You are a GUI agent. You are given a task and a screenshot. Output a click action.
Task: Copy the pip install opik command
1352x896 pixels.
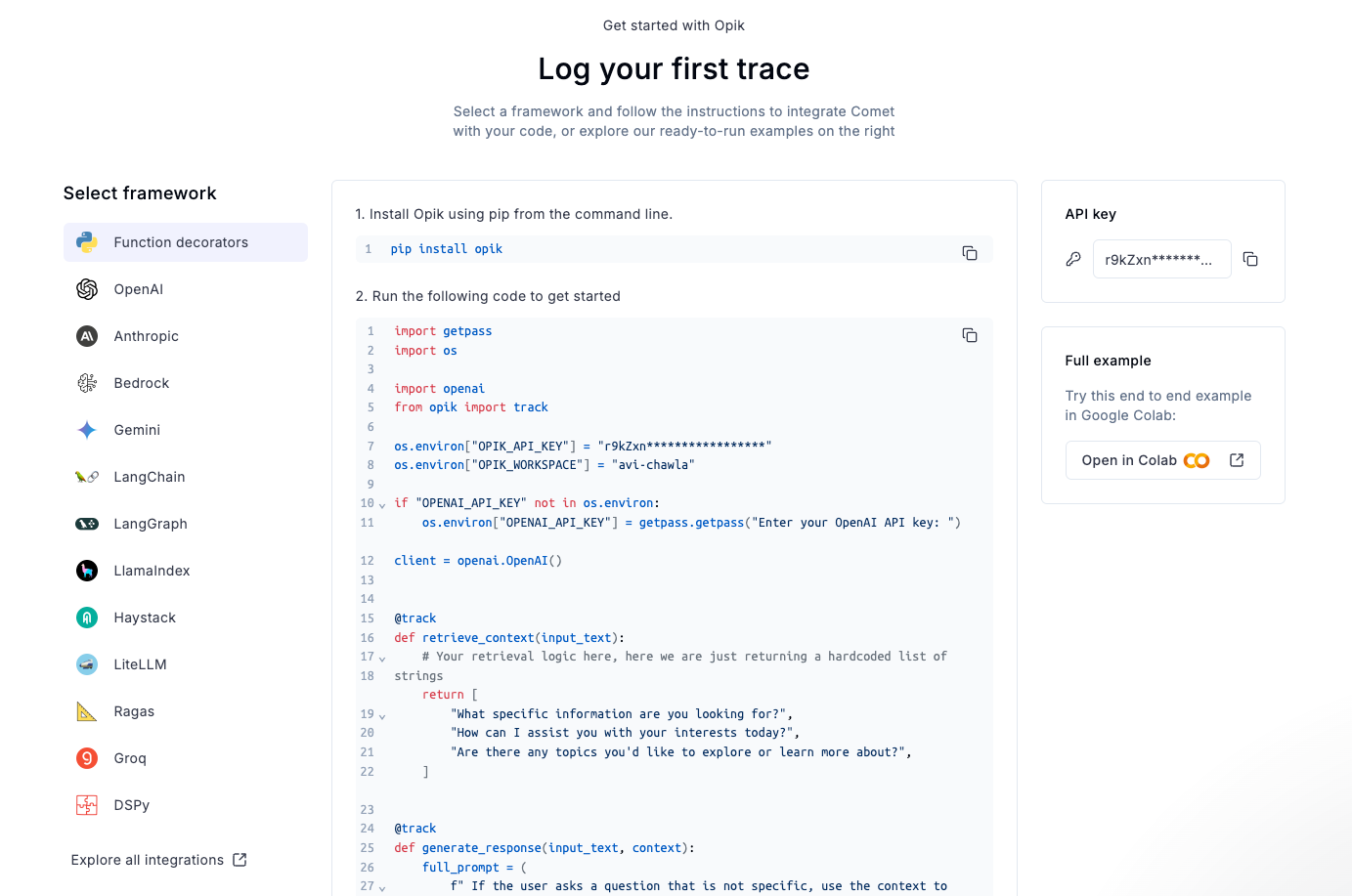coord(970,253)
